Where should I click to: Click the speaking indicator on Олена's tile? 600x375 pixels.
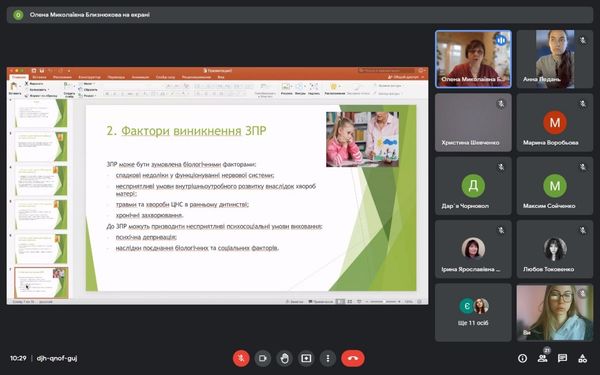pyautogui.click(x=501, y=40)
